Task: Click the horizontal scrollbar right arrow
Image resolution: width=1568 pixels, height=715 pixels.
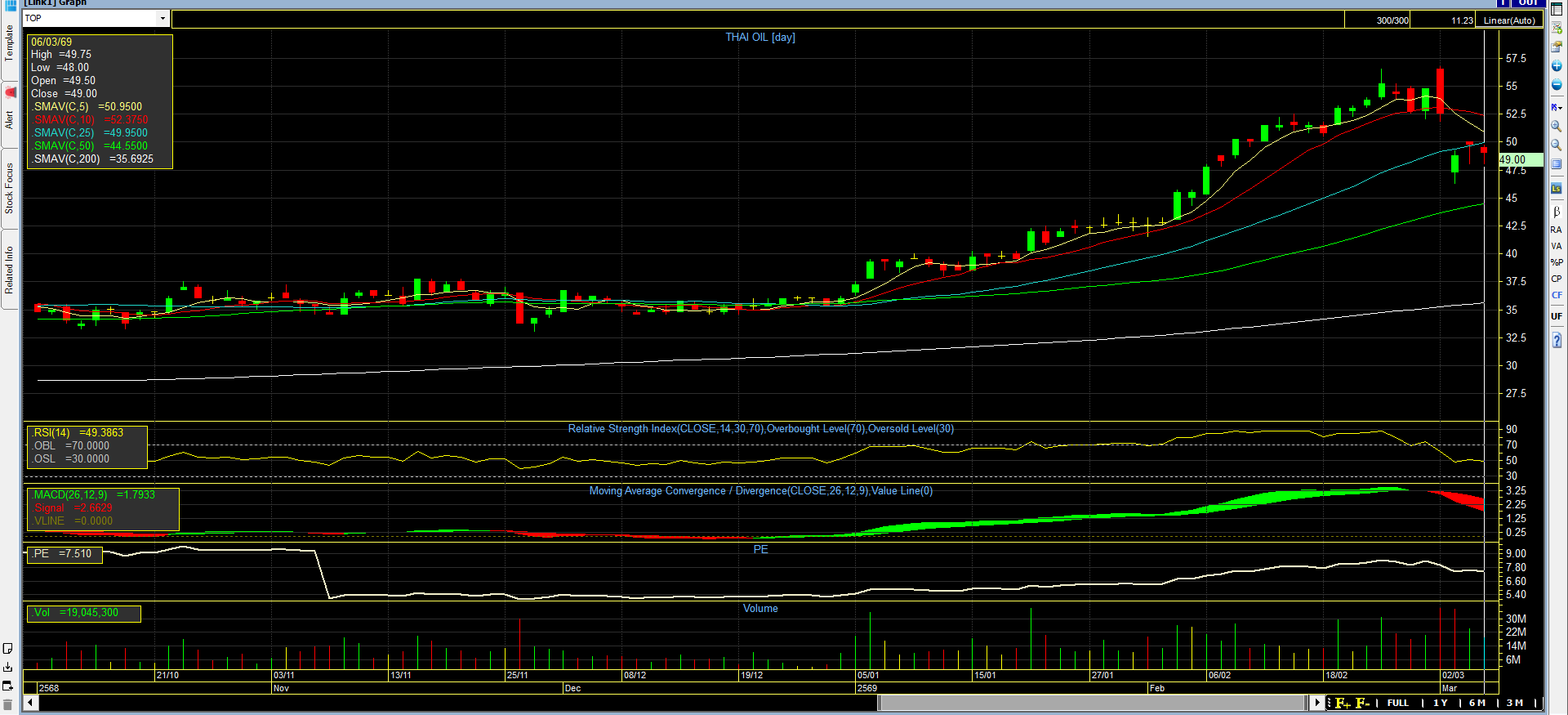Action: pyautogui.click(x=1316, y=703)
